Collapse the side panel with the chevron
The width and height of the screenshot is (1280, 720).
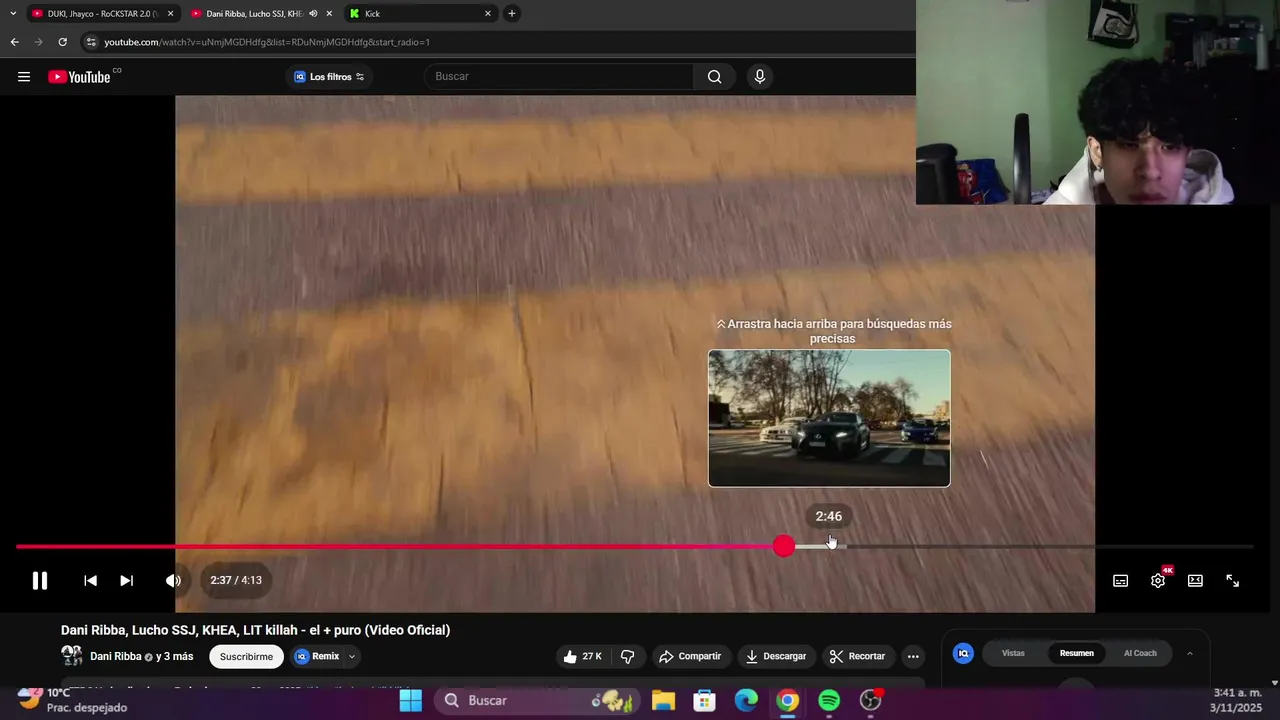[x=1189, y=653]
